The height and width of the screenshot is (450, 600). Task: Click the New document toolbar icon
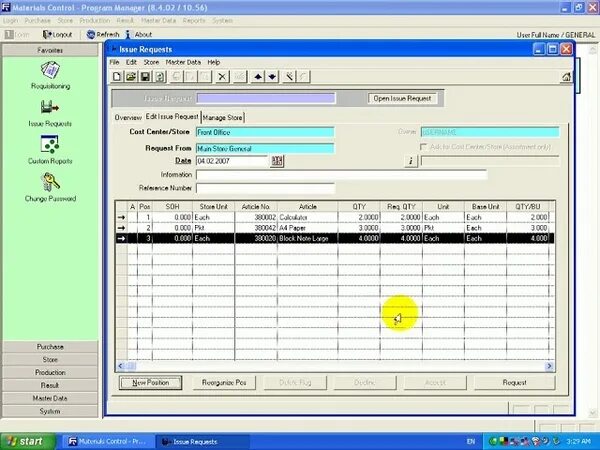117,77
